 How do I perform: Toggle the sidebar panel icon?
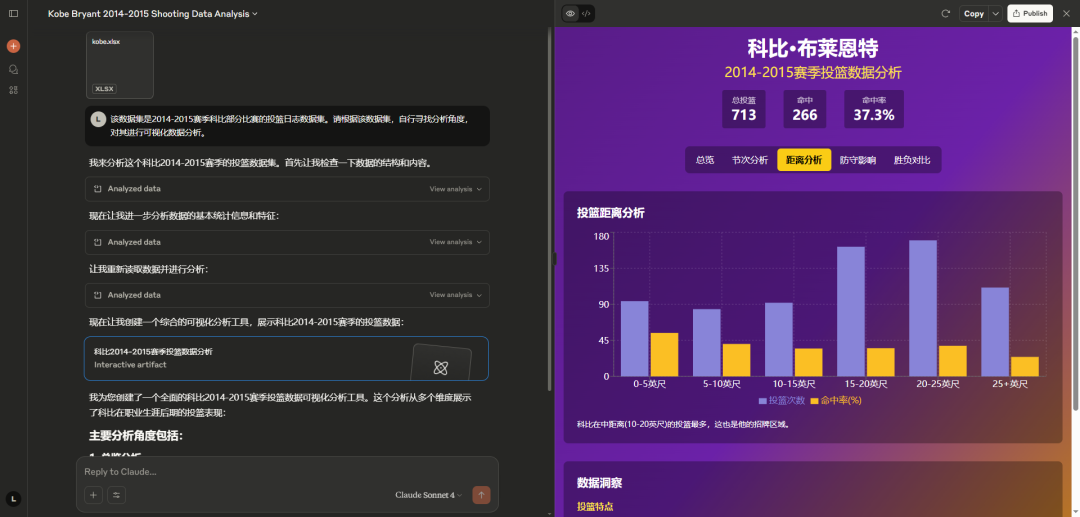(13, 13)
